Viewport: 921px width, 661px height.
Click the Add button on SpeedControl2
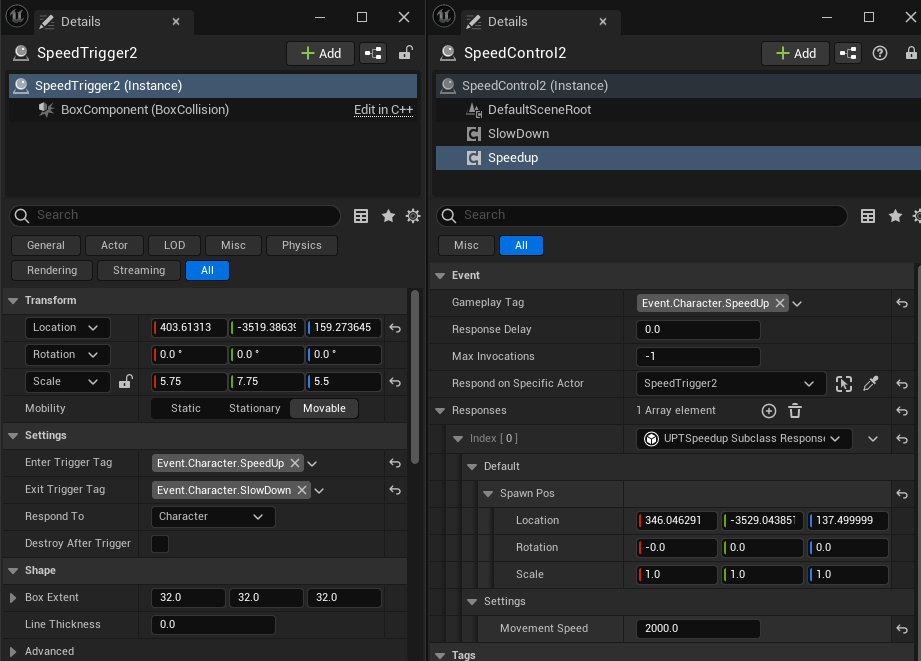(795, 53)
